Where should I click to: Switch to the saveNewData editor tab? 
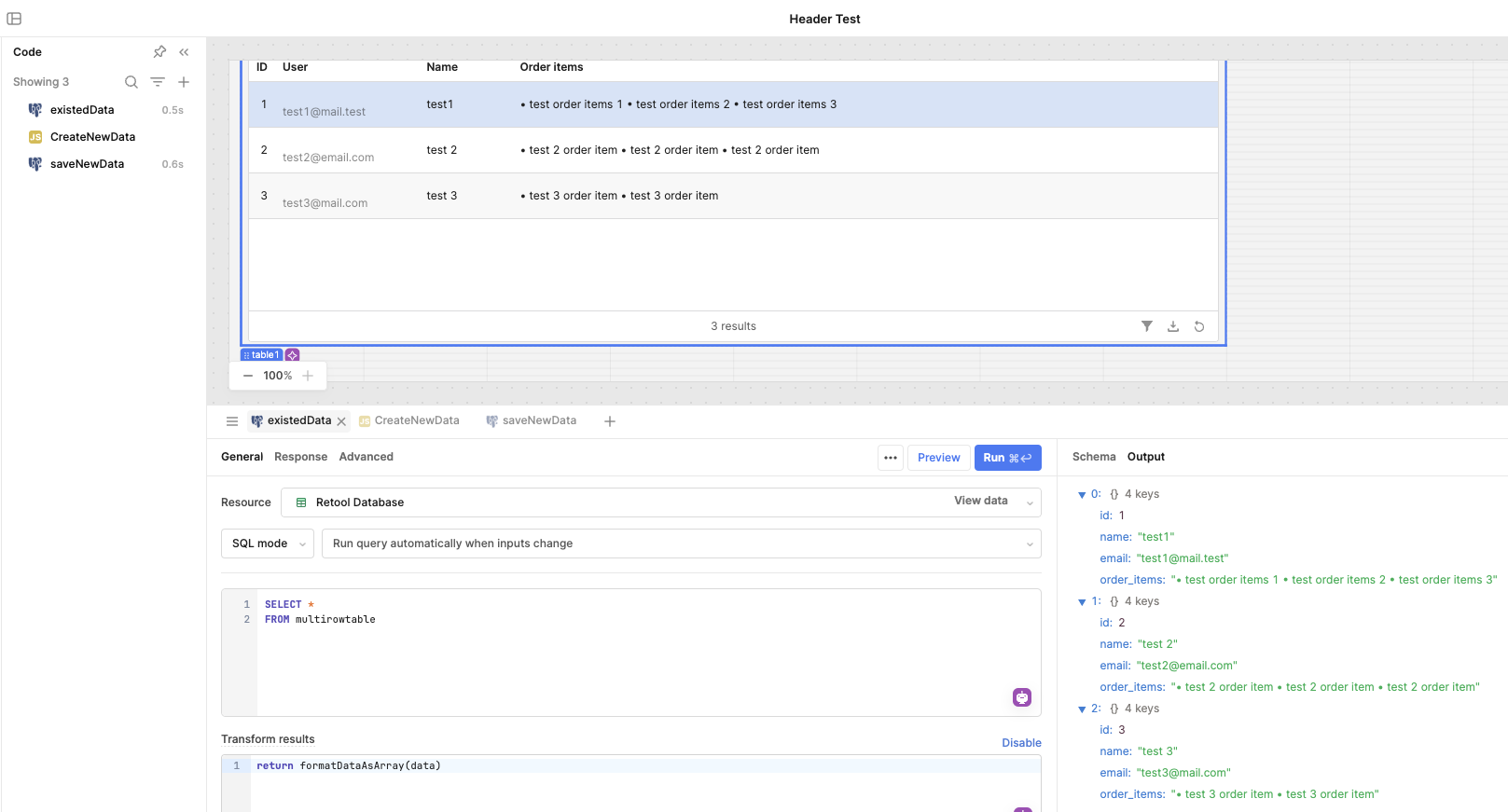pyautogui.click(x=532, y=421)
